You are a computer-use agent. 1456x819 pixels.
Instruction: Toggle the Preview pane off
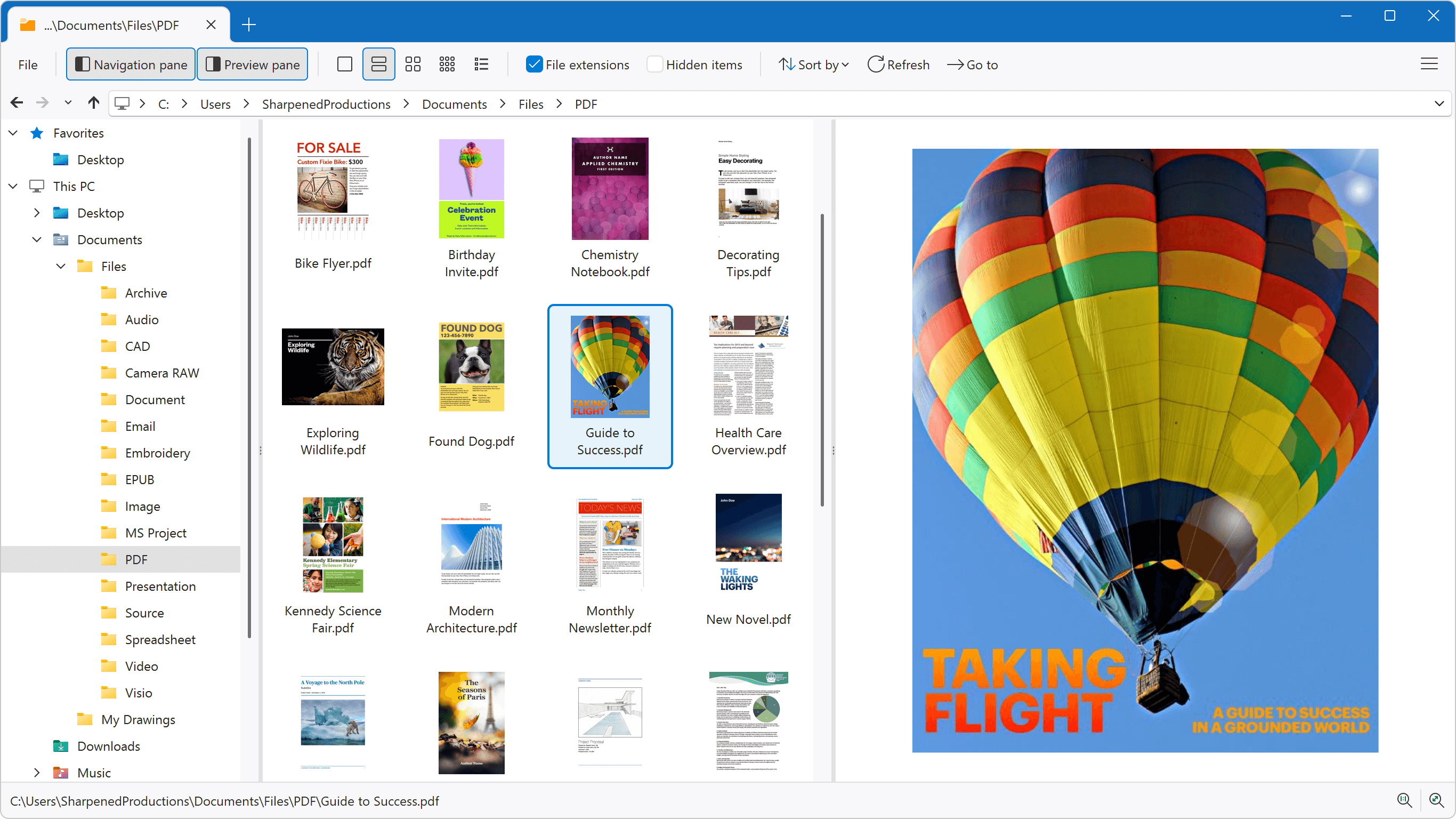[252, 65]
